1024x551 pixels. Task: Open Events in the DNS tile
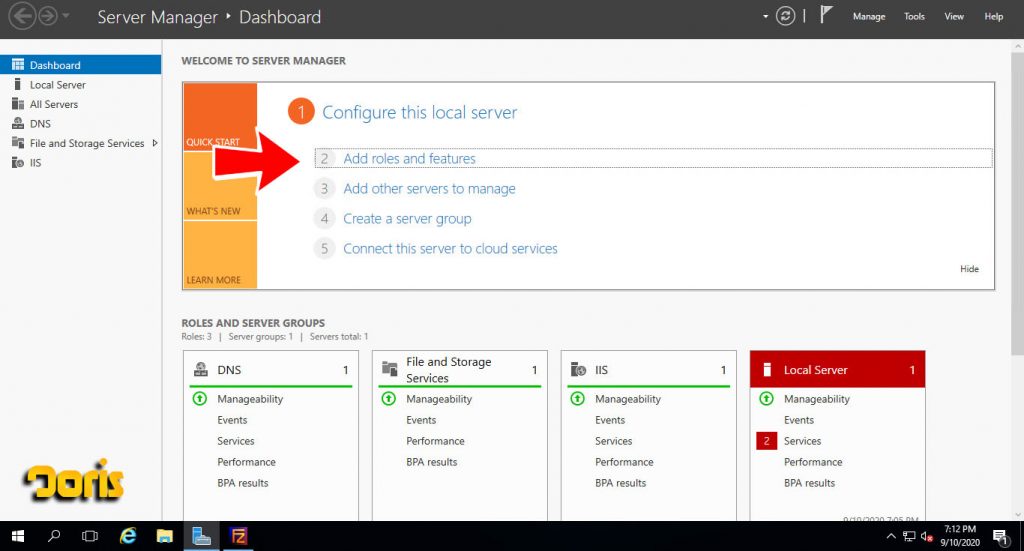[x=232, y=420]
